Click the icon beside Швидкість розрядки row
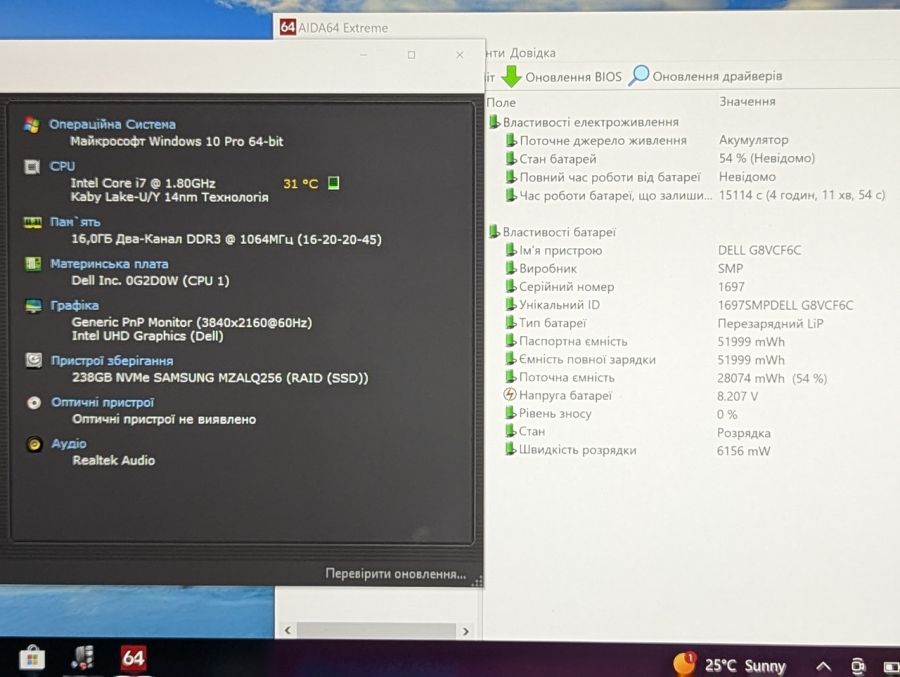Image resolution: width=900 pixels, height=677 pixels. 510,449
